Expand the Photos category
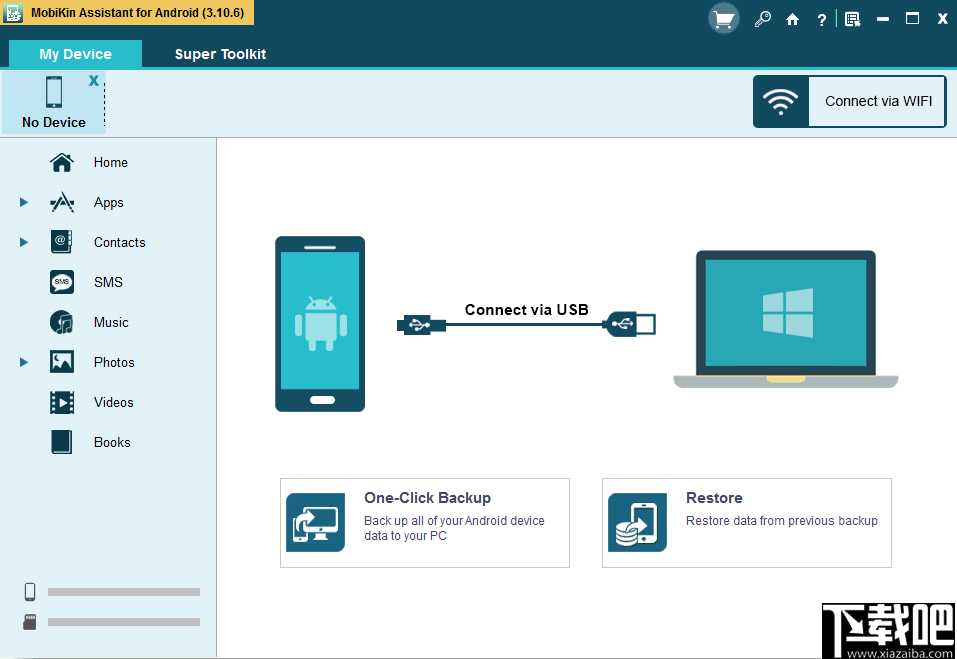The image size is (957, 659). coord(23,362)
